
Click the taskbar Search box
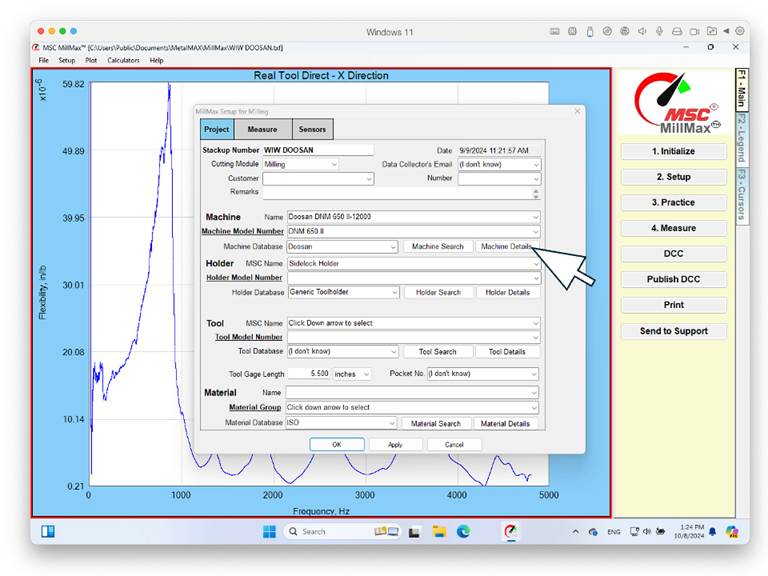click(x=343, y=531)
